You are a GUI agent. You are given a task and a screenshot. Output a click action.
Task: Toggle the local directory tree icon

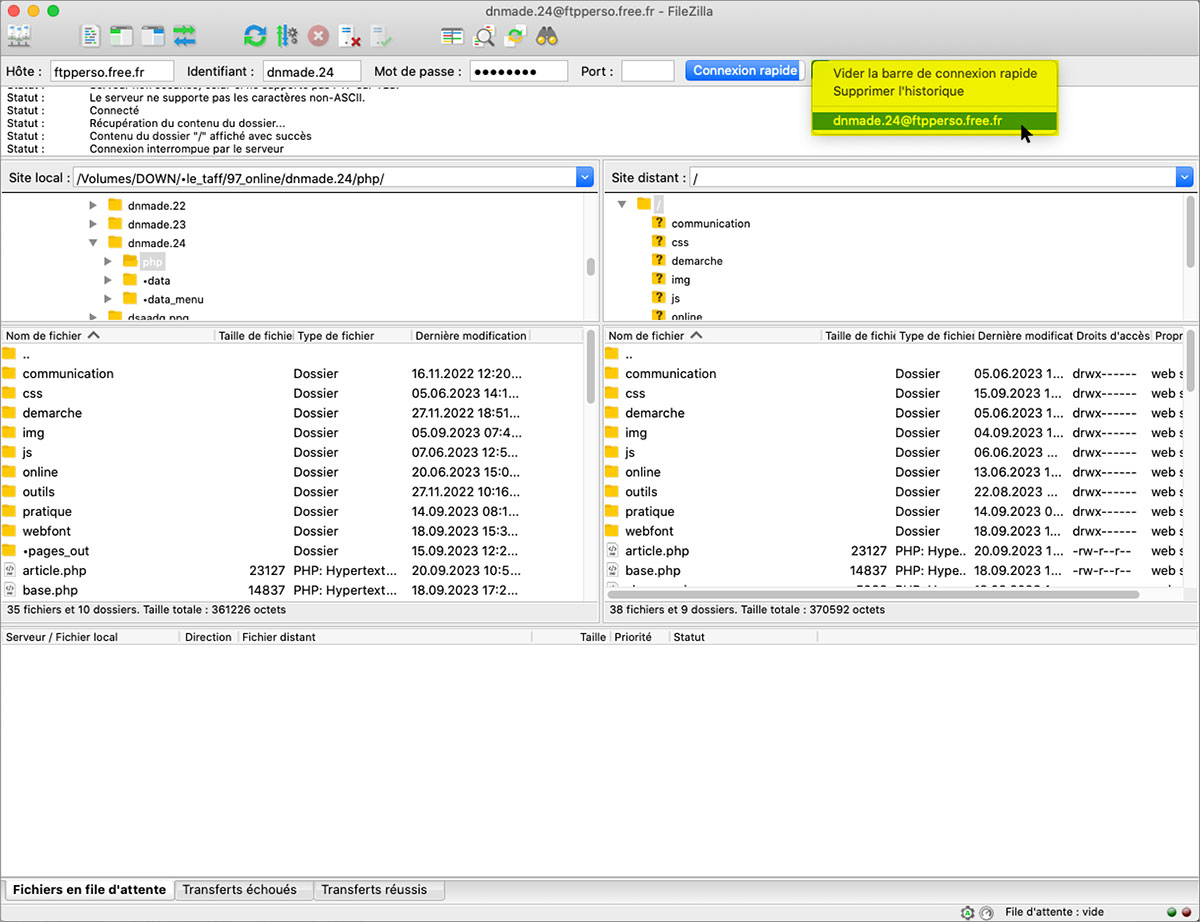pyautogui.click(x=122, y=37)
